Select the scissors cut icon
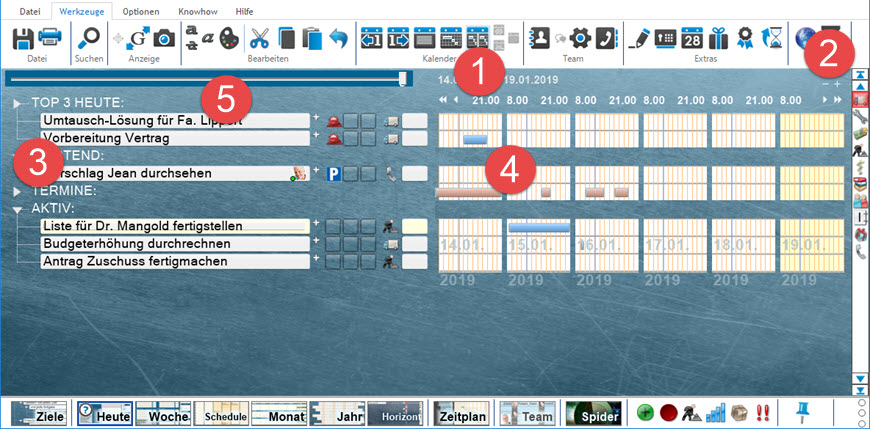The width and height of the screenshot is (870, 429). (260, 39)
